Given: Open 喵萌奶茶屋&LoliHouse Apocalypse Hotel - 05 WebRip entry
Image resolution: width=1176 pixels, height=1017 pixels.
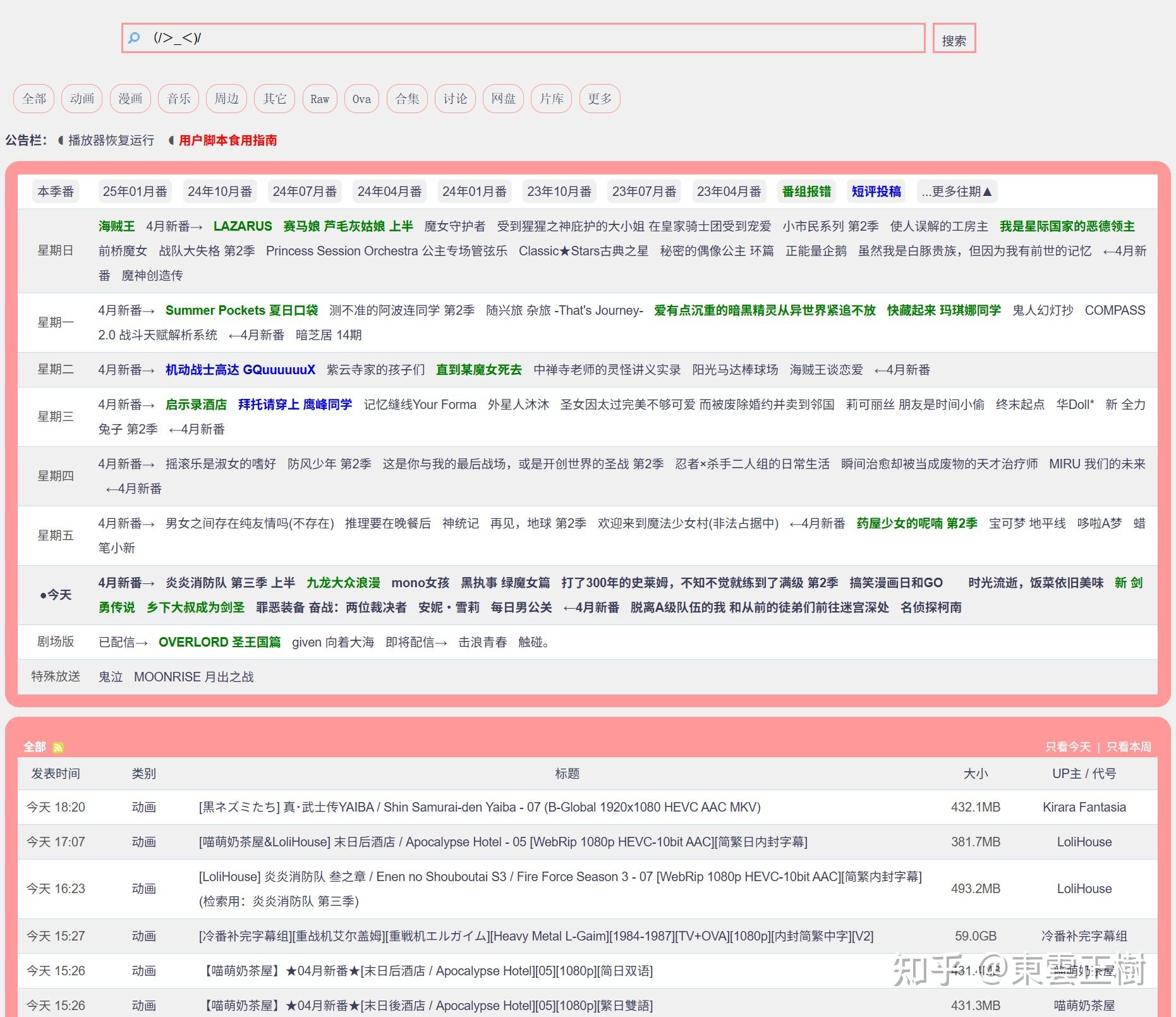Looking at the screenshot, I should [503, 842].
